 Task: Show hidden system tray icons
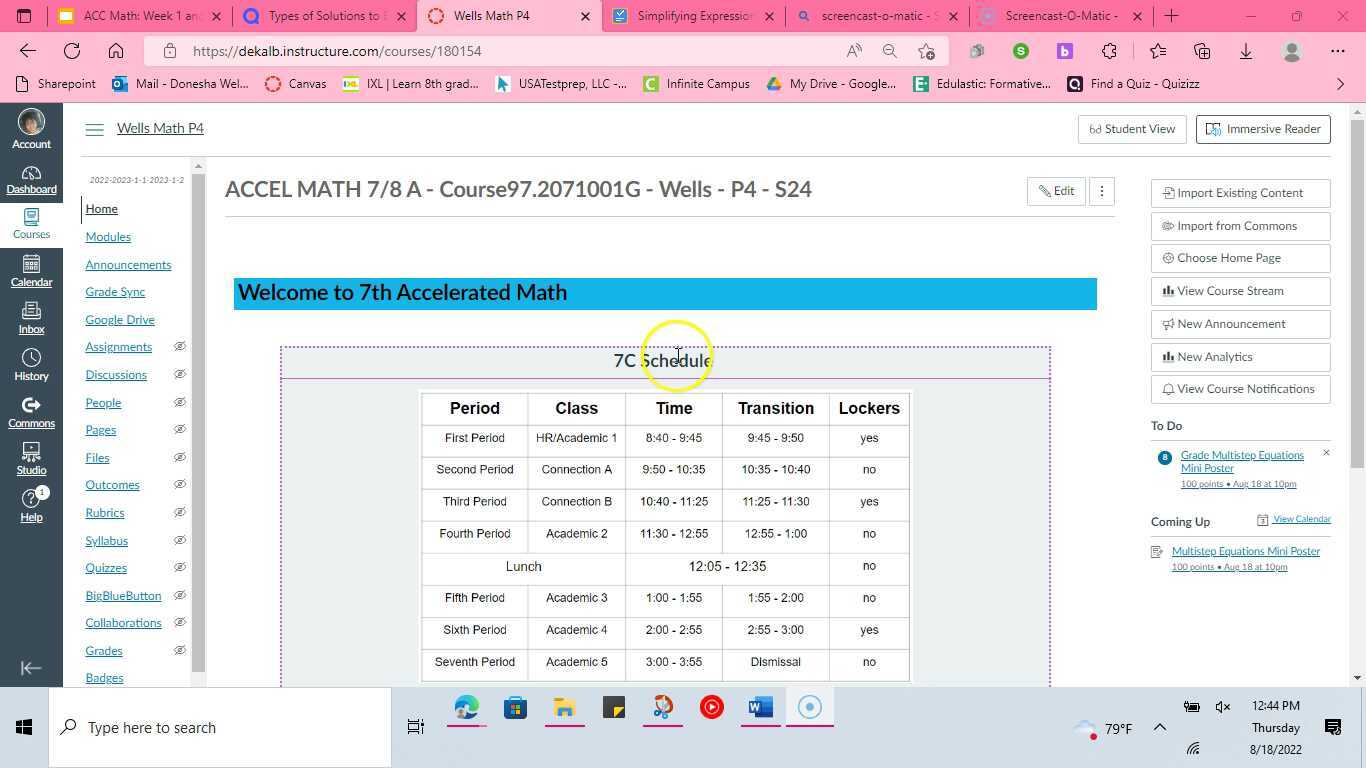point(1160,728)
